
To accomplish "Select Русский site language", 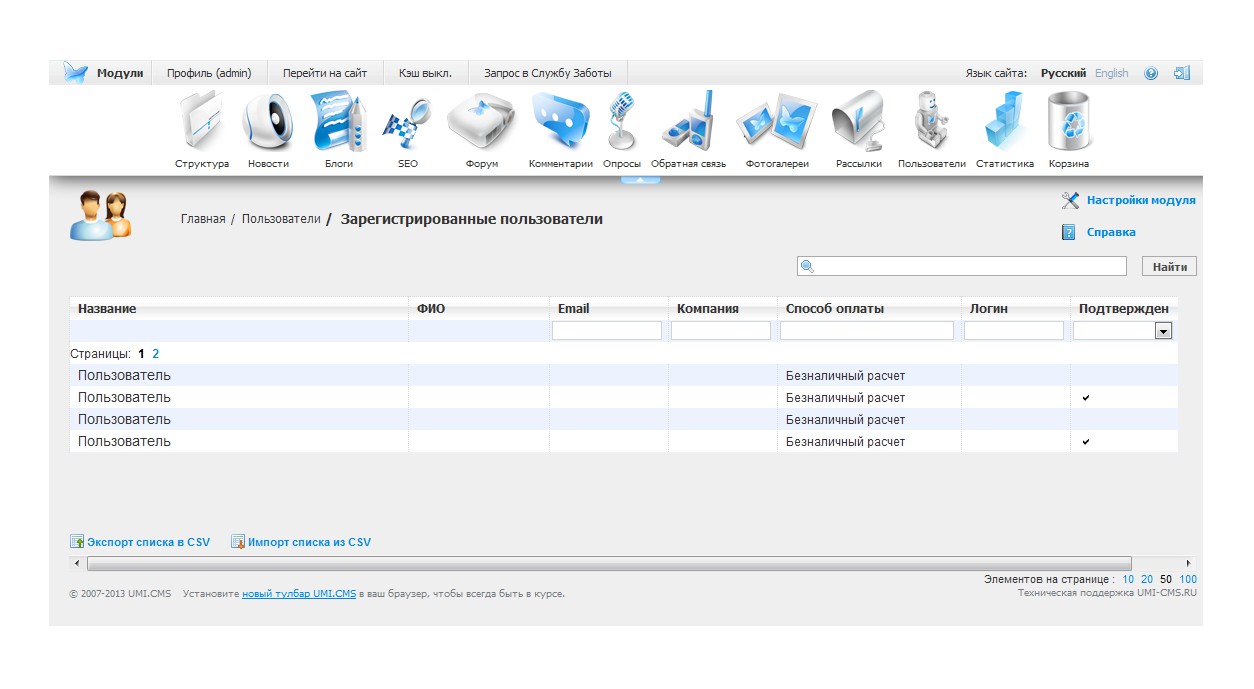I will click(x=1063, y=73).
